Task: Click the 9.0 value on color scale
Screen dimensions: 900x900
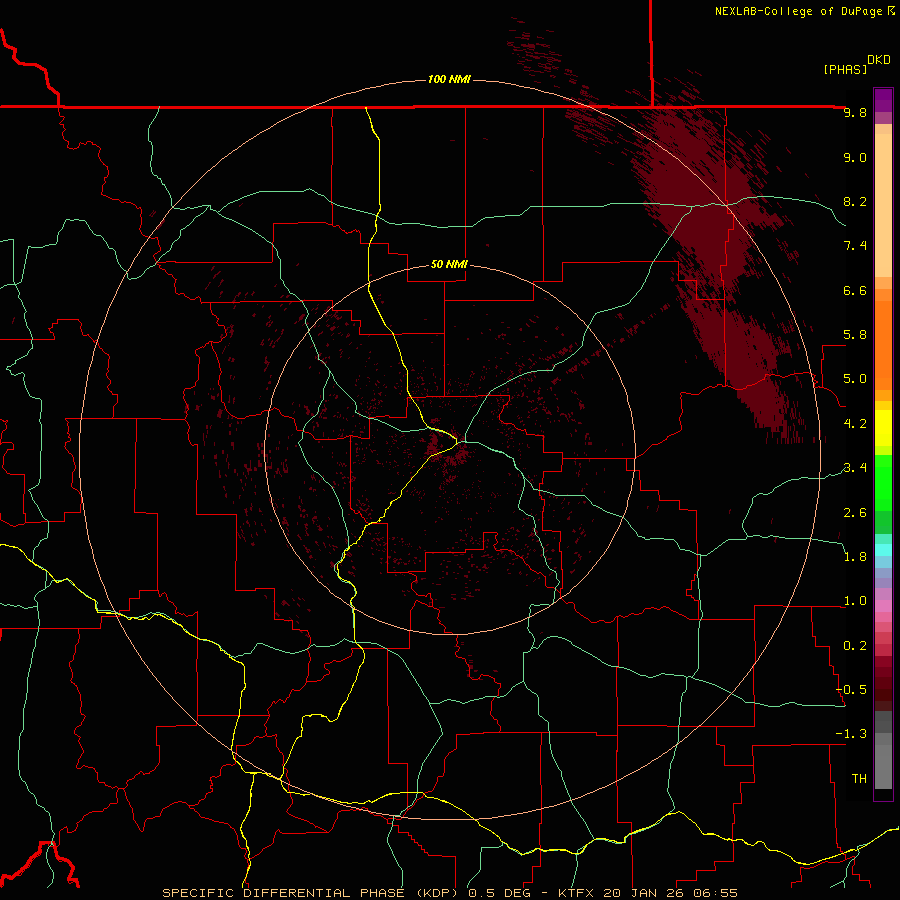Action: 855,157
